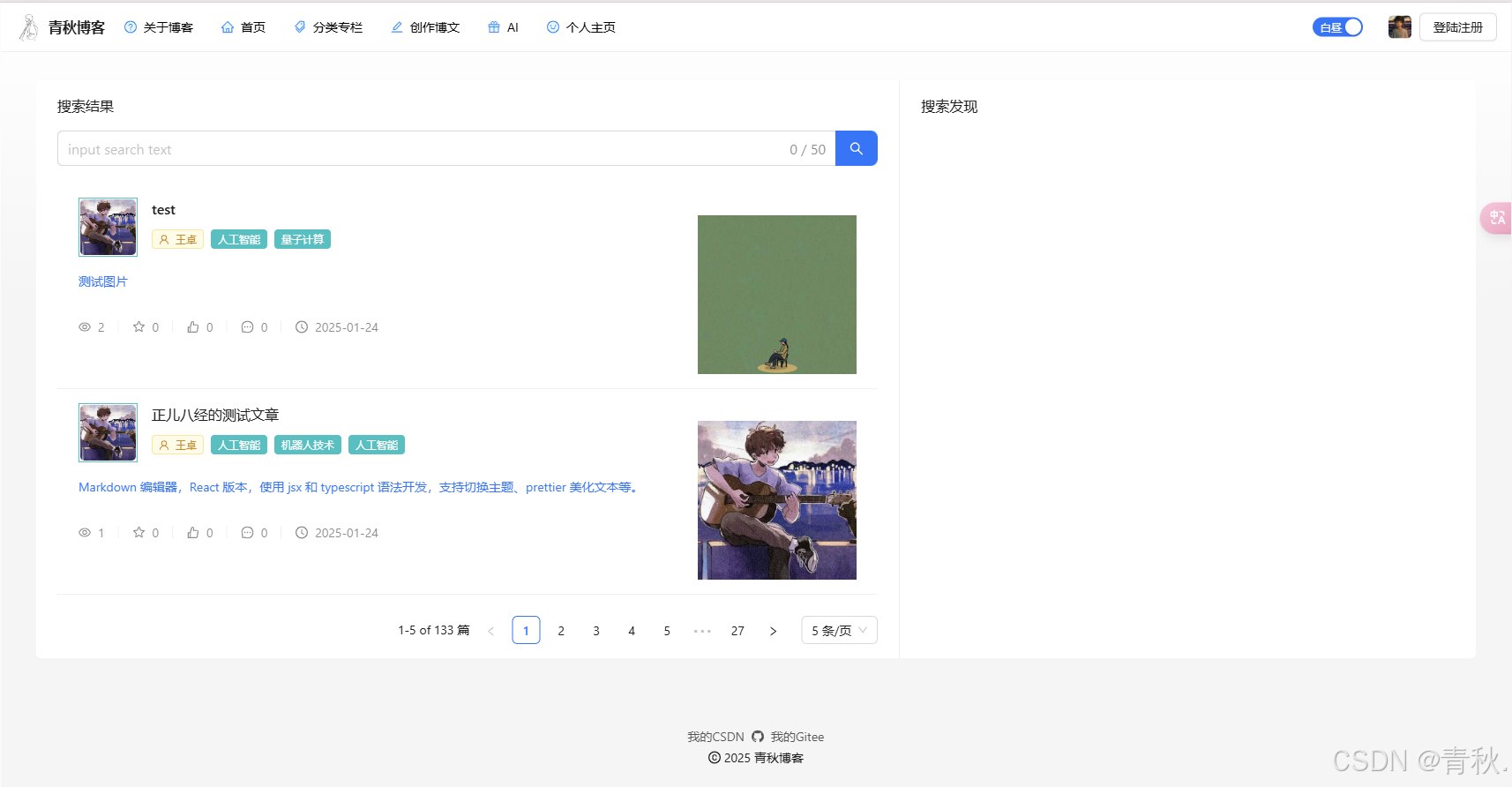Select page 27 in pagination
Image resolution: width=1512 pixels, height=787 pixels.
click(737, 631)
